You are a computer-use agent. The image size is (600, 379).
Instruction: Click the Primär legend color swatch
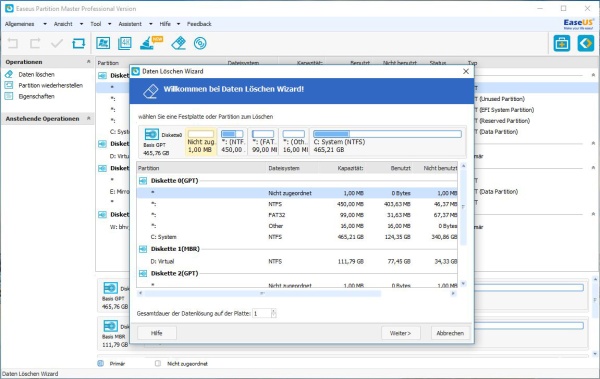(101, 363)
